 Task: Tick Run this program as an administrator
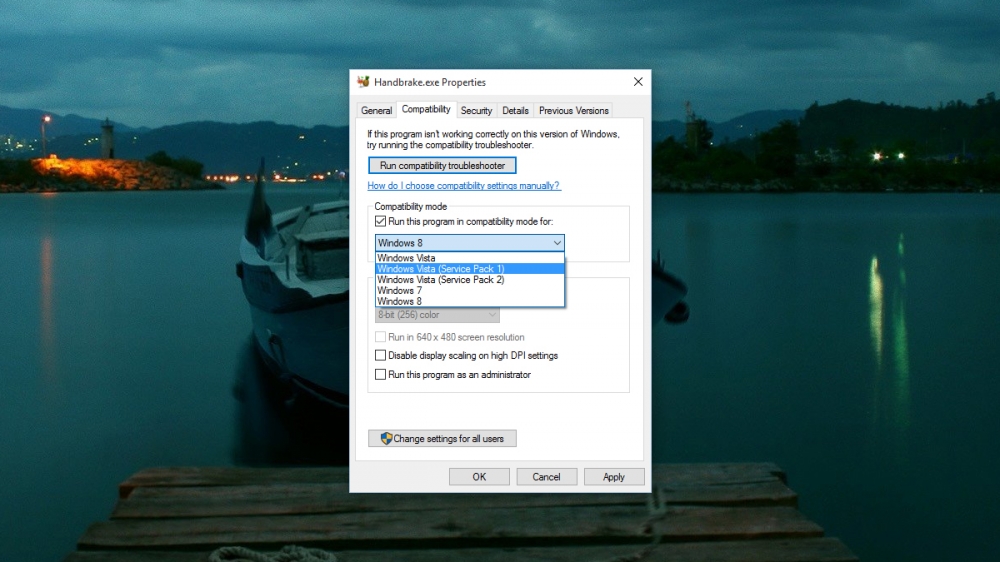380,374
